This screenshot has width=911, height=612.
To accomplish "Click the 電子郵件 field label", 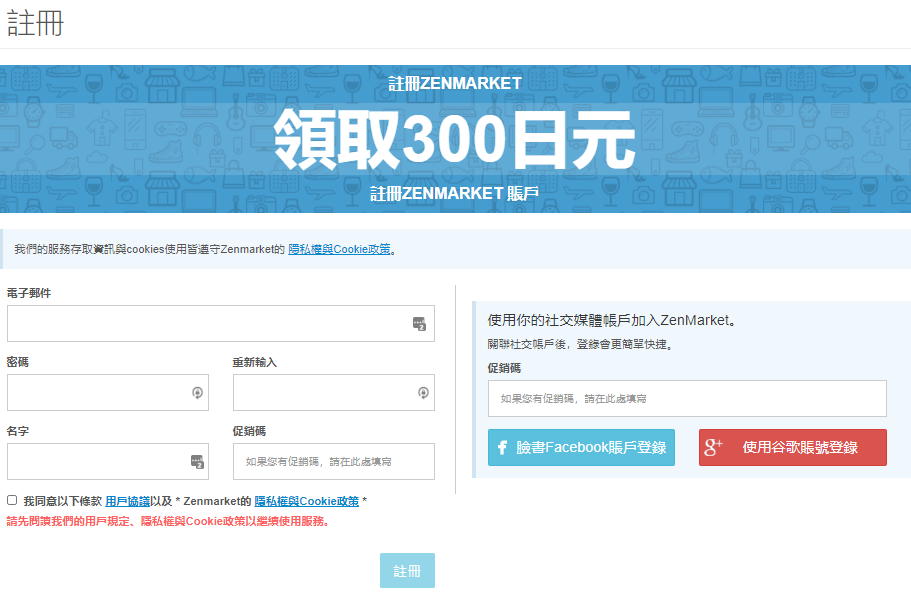I will (29, 294).
